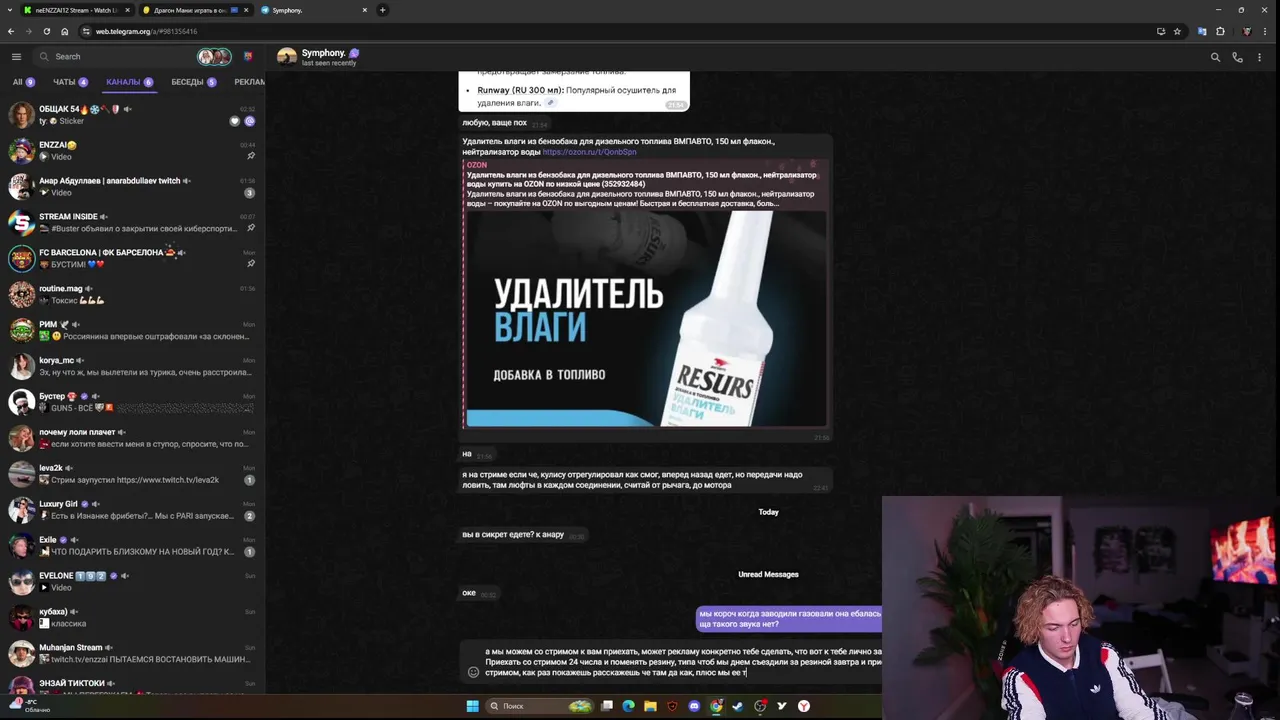
Task: Open Luxury Girl channel
Action: (132, 510)
